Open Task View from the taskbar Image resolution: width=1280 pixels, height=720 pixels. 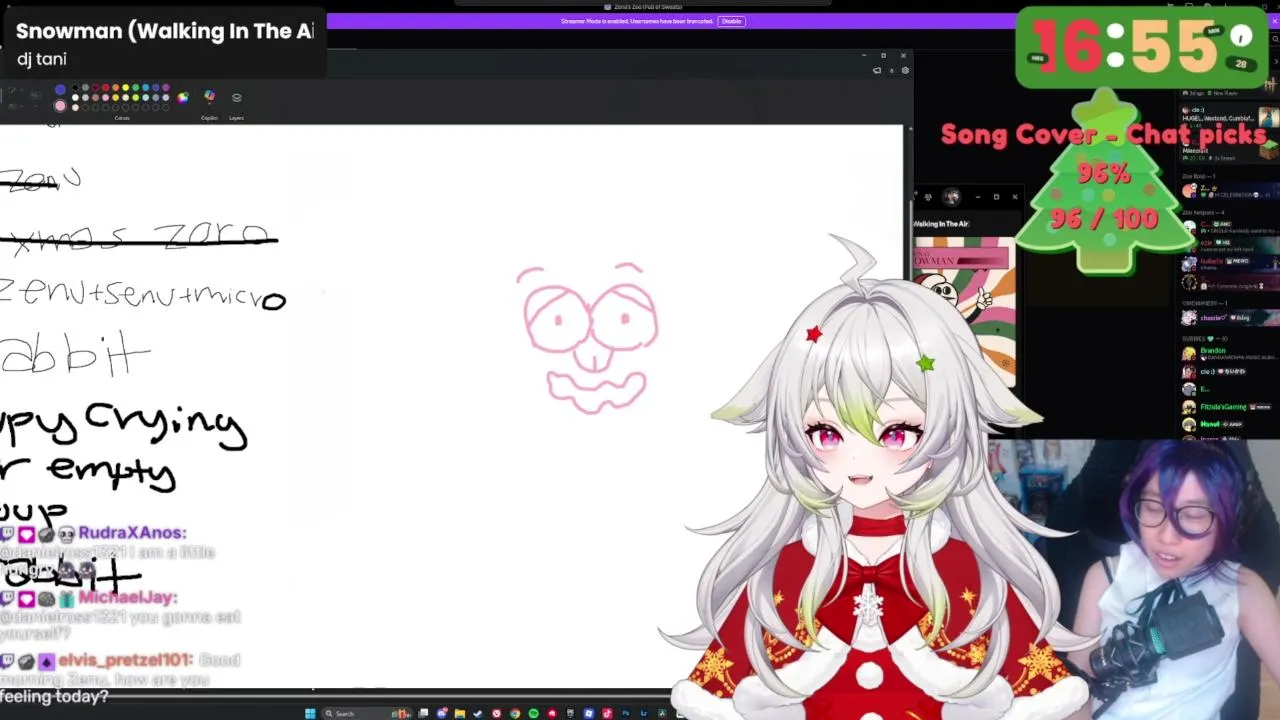click(x=423, y=713)
